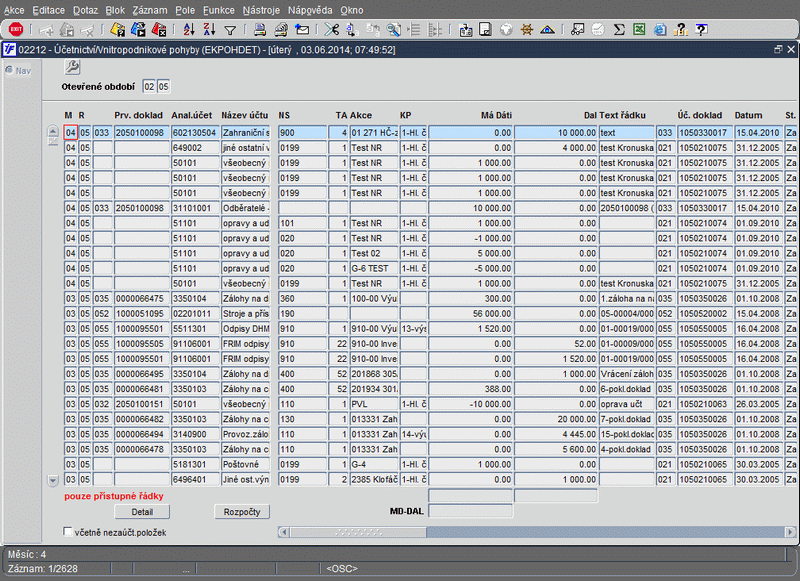800x581 pixels.
Task: Click the scroll up arrow beside first row
Action: [54, 131]
